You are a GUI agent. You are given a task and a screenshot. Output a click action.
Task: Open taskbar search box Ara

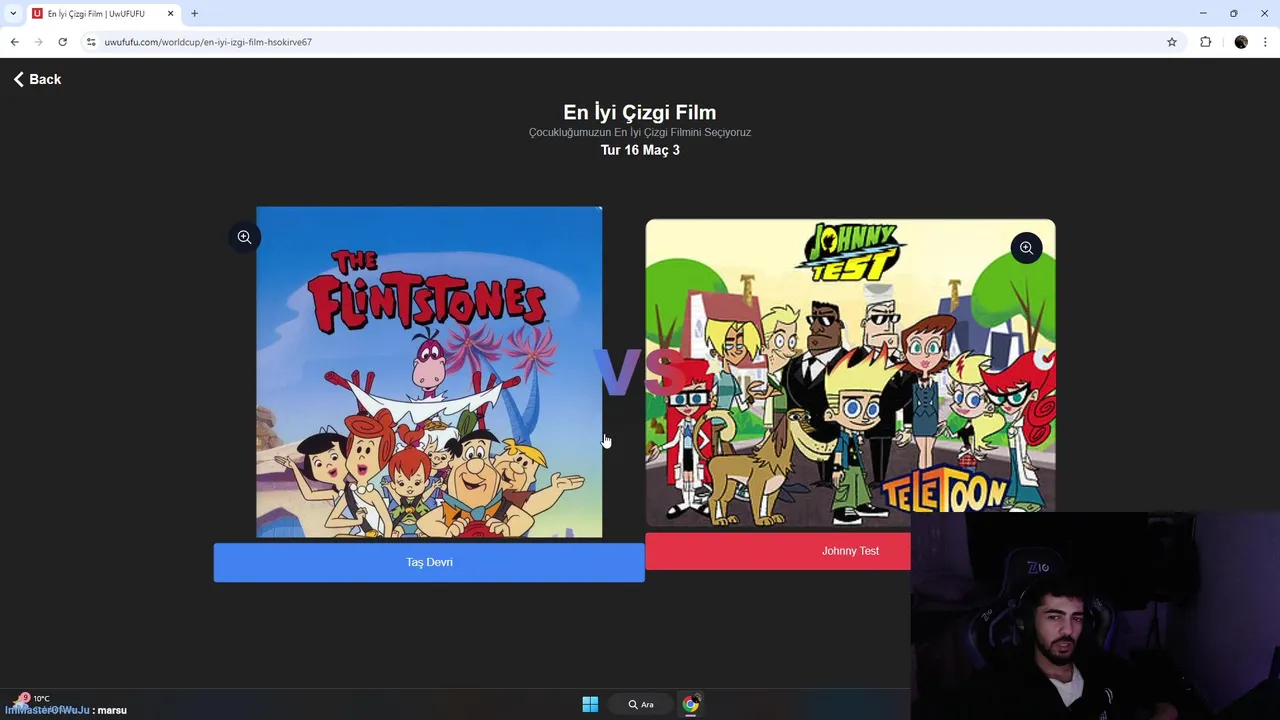pyautogui.click(x=641, y=704)
